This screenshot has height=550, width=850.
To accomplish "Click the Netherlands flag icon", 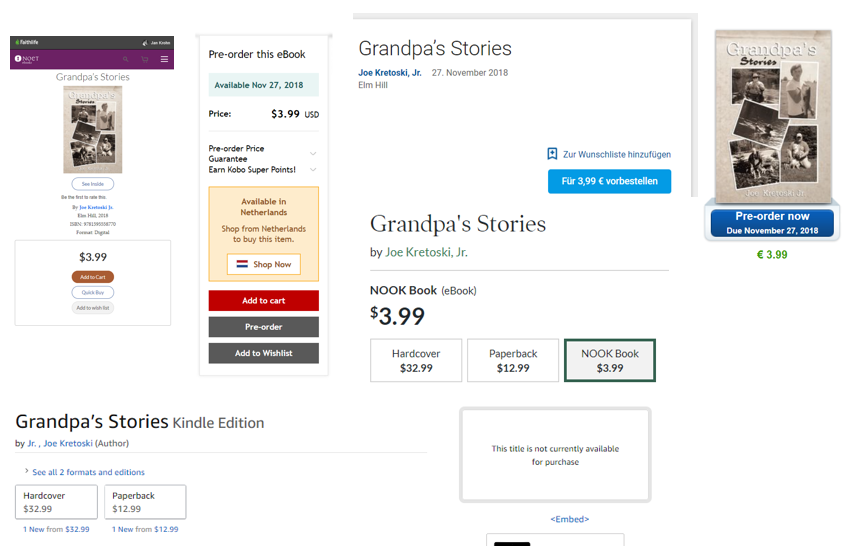I will click(x=241, y=265).
